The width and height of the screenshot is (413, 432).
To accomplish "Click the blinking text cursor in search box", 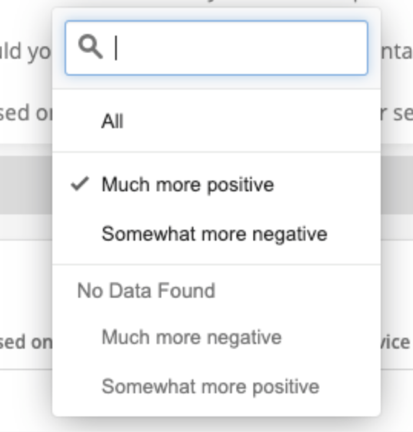I will 116,48.
